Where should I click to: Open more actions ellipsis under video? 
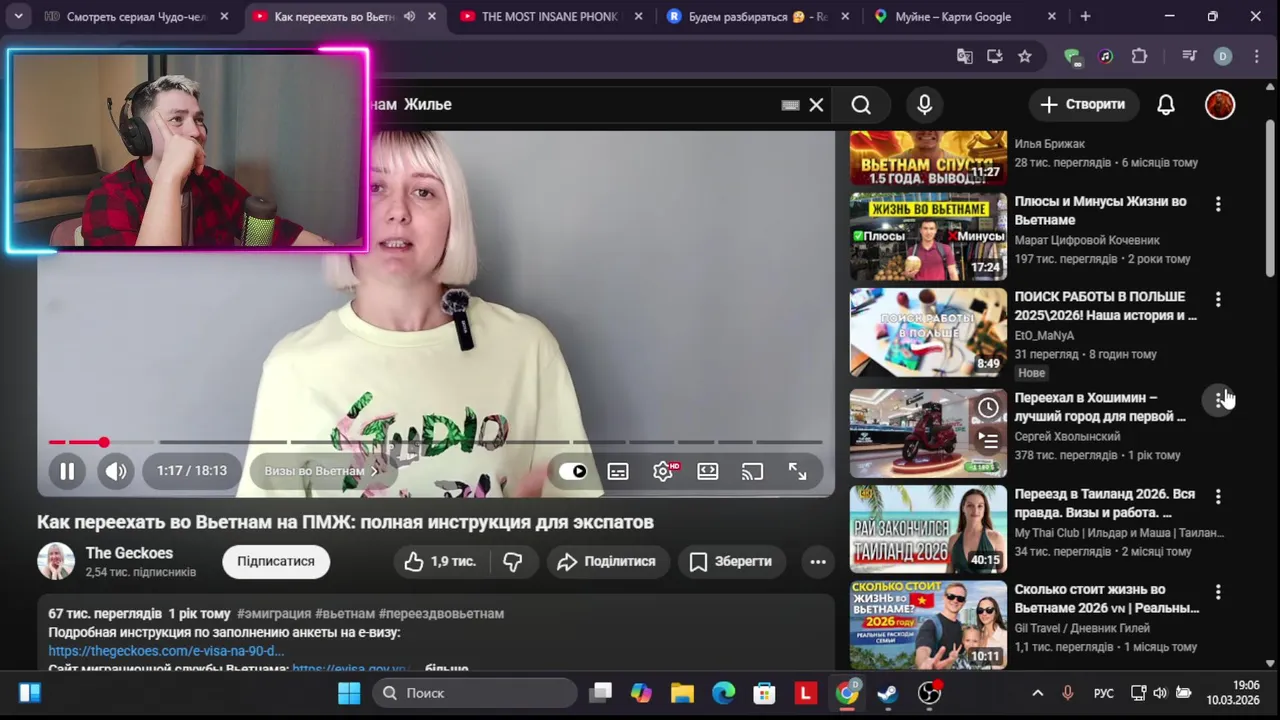point(818,562)
